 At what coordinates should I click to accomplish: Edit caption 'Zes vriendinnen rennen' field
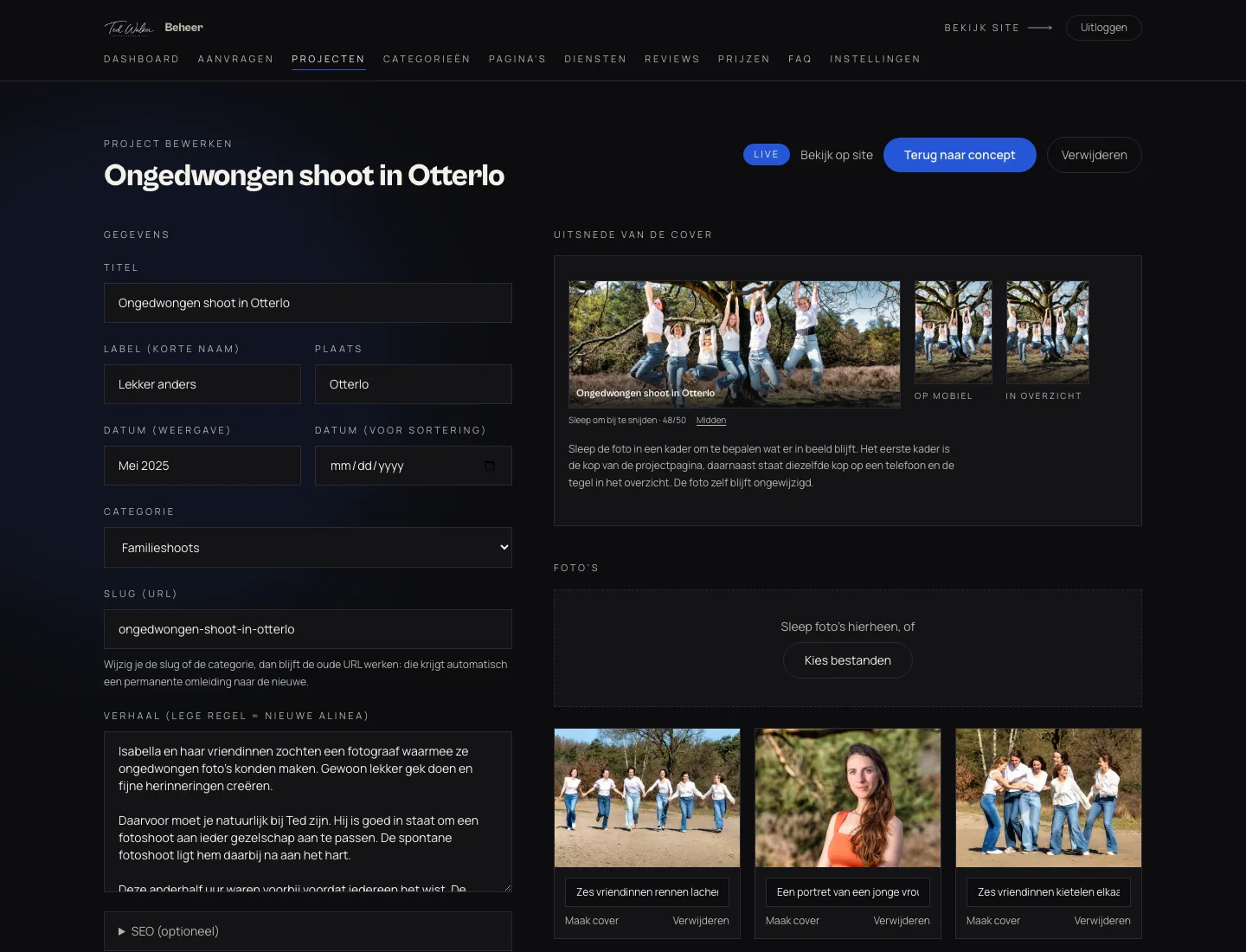coord(647,892)
